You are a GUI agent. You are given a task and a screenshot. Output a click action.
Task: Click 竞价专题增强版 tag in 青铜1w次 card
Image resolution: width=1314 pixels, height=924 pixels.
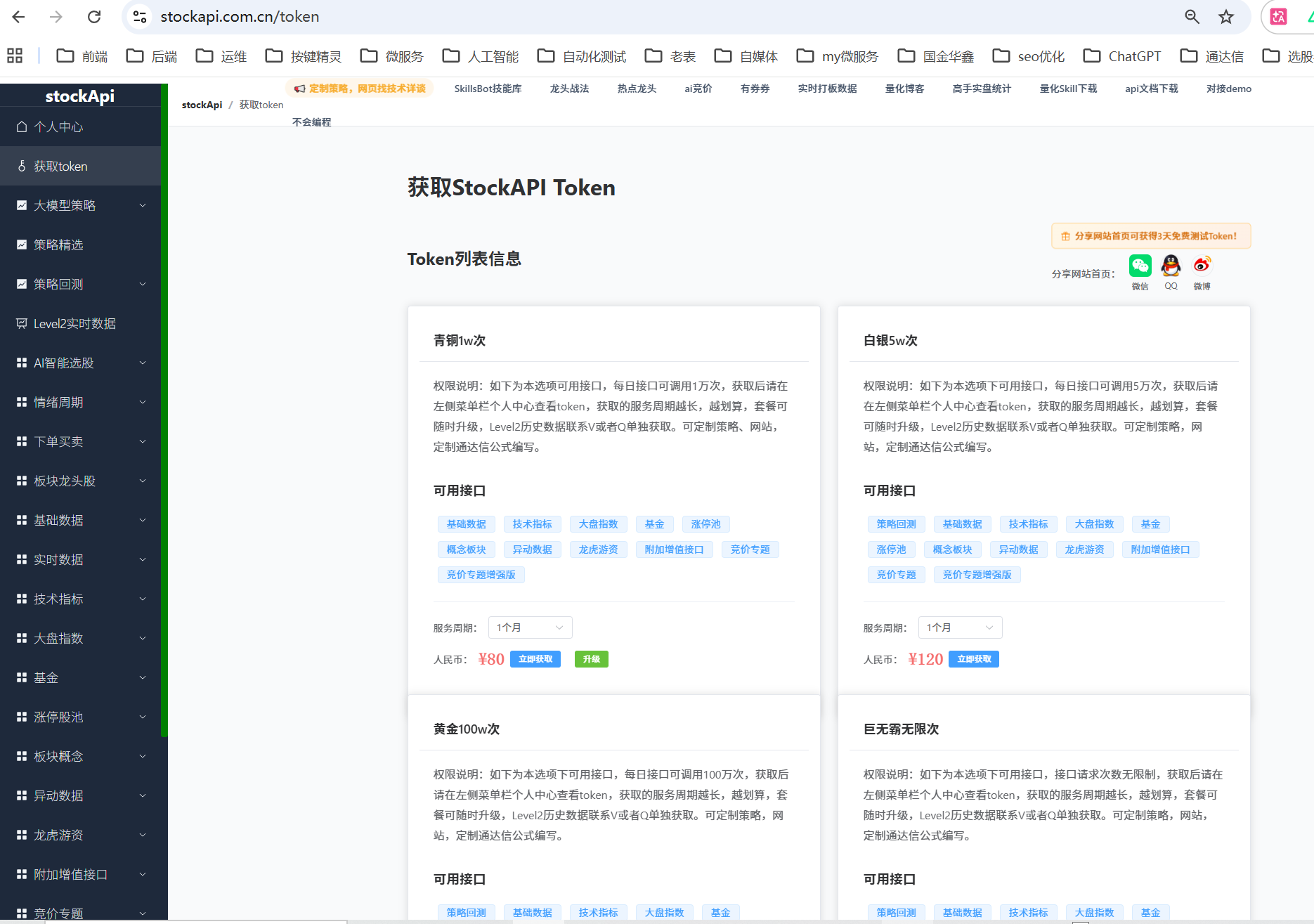pyautogui.click(x=481, y=575)
